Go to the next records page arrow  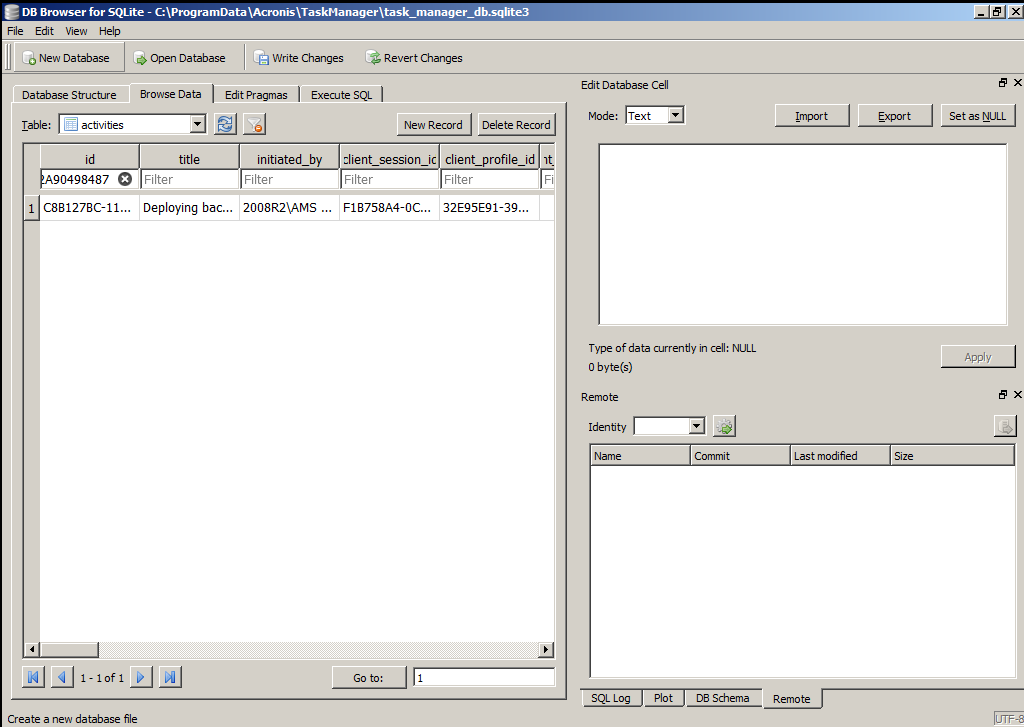click(140, 677)
